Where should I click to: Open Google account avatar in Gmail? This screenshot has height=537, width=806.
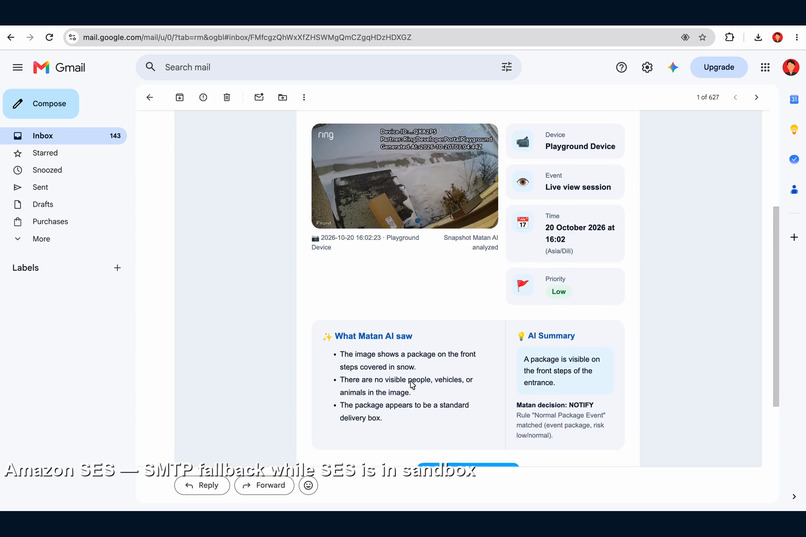[x=791, y=67]
